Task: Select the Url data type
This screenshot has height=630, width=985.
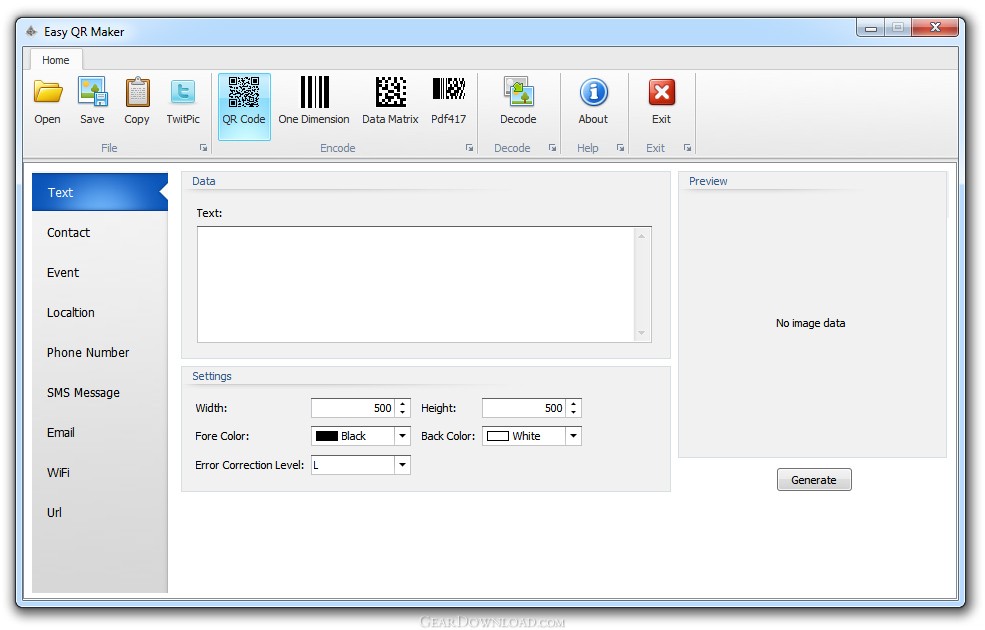Action: (x=100, y=513)
